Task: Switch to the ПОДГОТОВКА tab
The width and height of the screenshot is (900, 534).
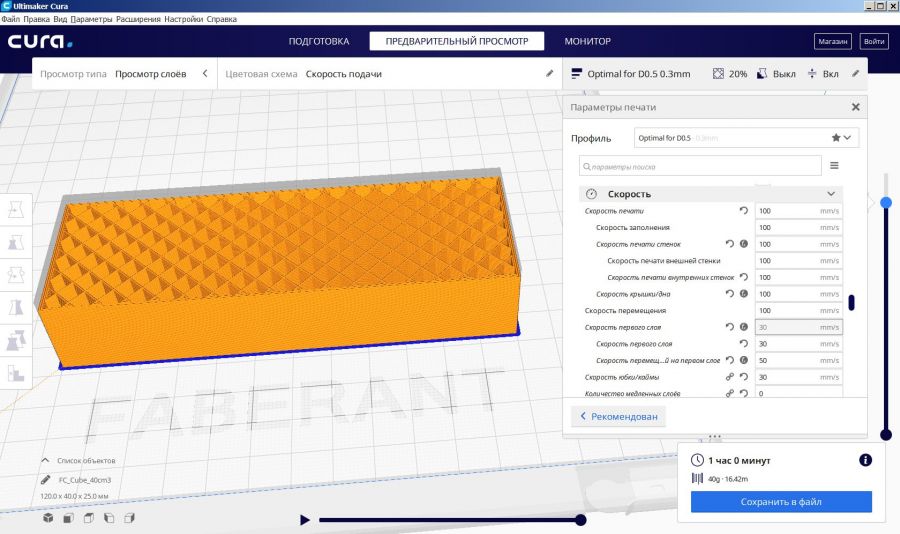Action: click(318, 41)
